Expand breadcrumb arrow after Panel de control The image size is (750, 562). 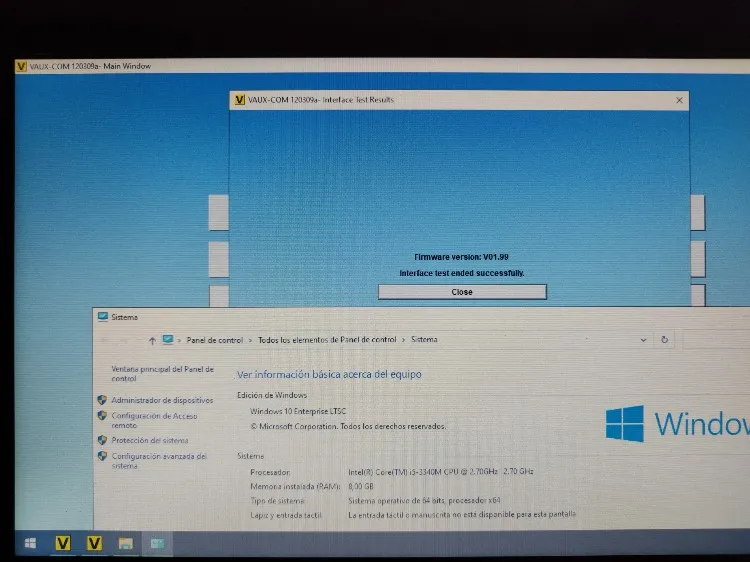coord(250,340)
